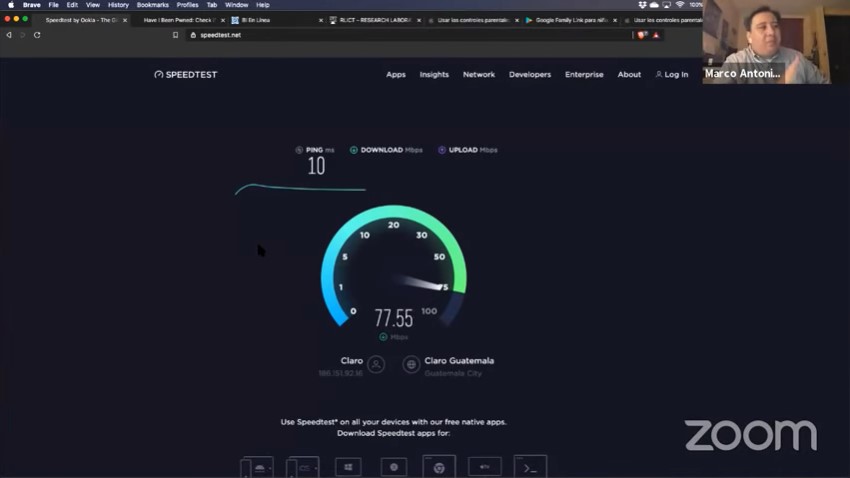Open the Android app download icon
This screenshot has width=850, height=478.
tap(257, 467)
